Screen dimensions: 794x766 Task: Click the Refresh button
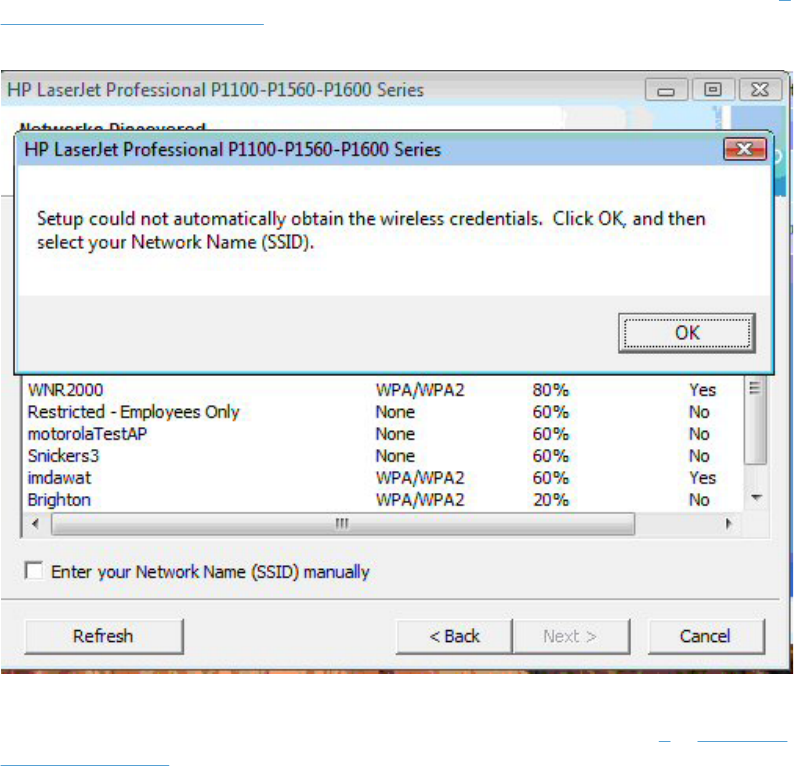[x=104, y=636]
